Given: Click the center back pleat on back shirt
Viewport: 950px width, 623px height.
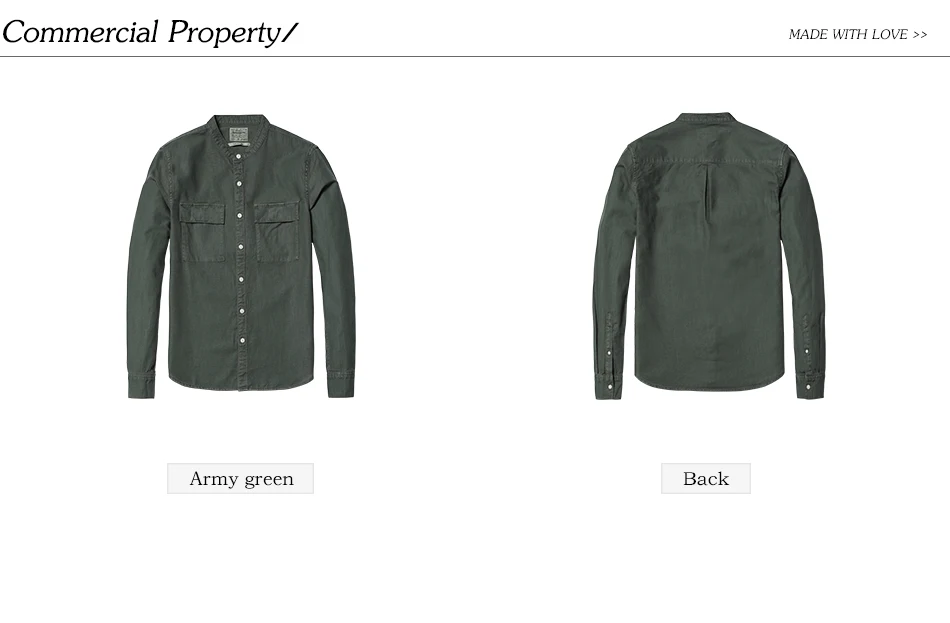Looking at the screenshot, I should pyautogui.click(x=708, y=193).
